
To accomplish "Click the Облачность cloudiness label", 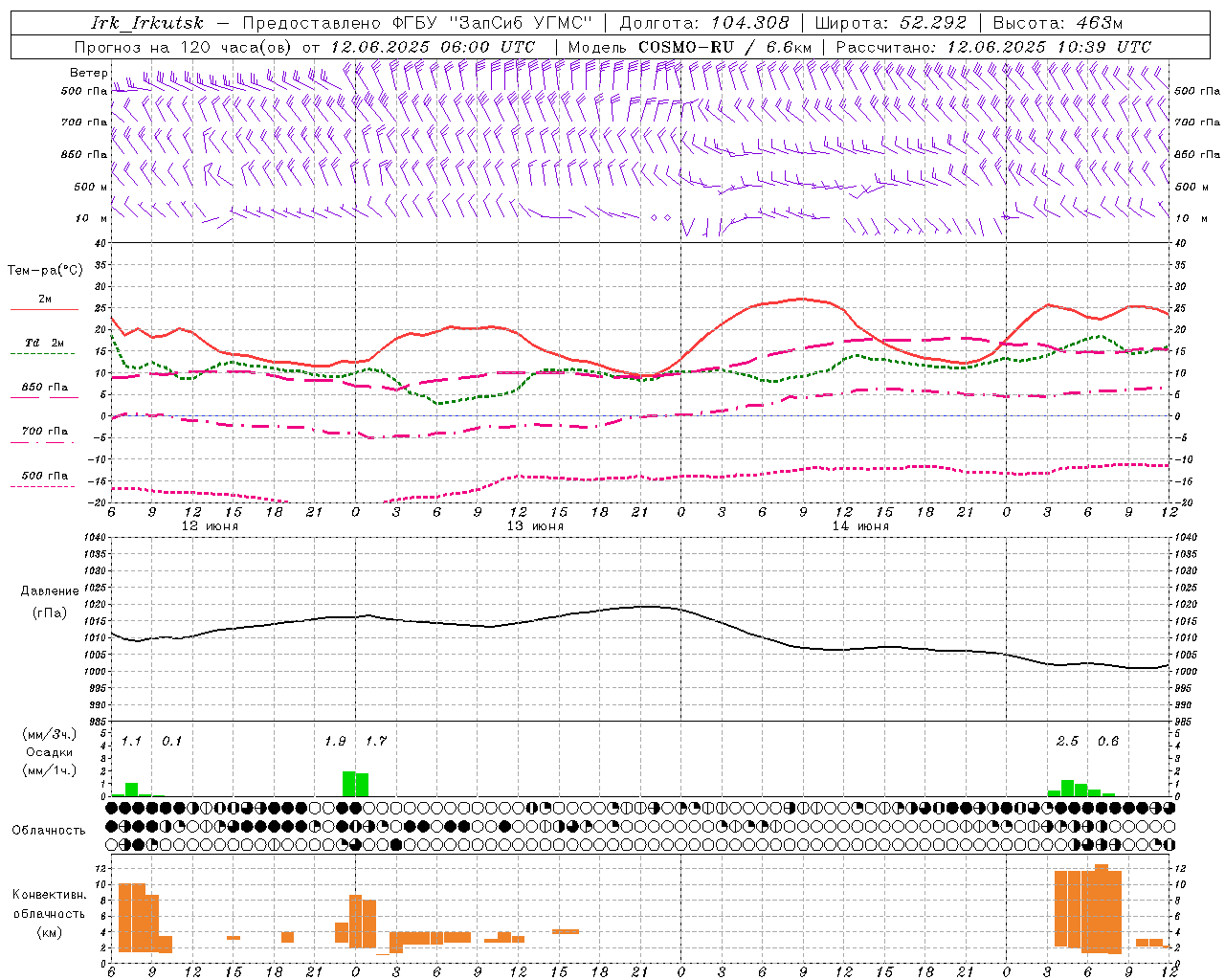I will point(49,831).
